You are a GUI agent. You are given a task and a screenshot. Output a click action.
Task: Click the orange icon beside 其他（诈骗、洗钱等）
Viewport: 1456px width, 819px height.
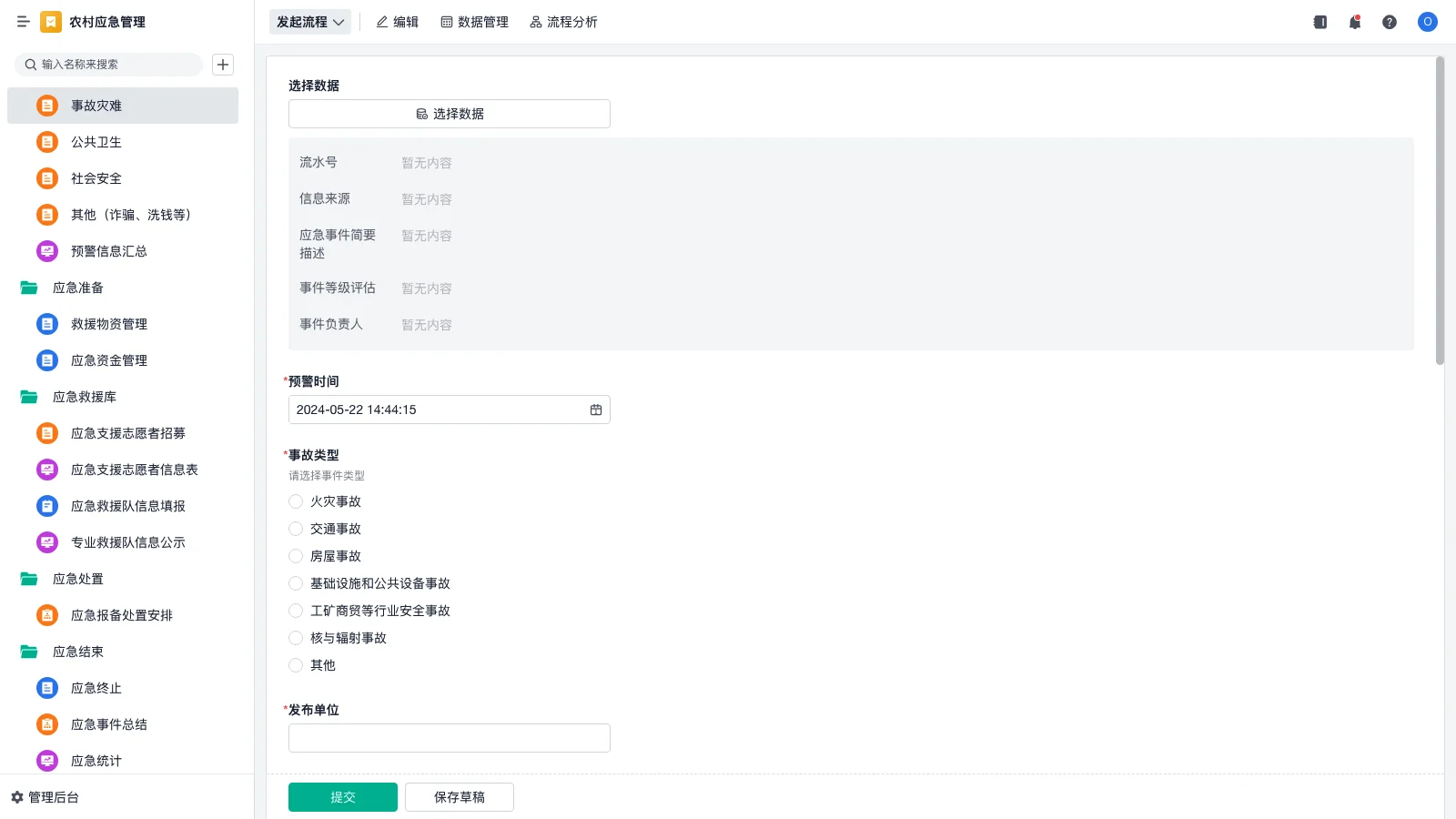coord(47,215)
